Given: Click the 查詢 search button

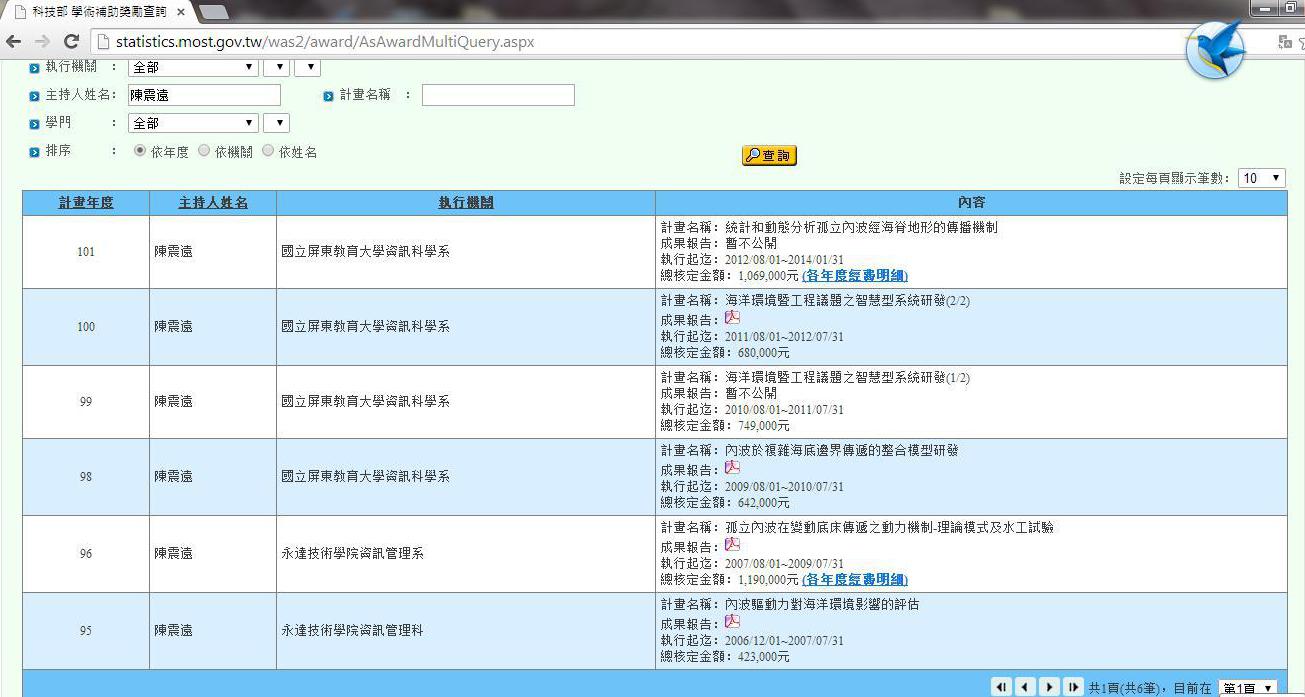Looking at the screenshot, I should [x=769, y=156].
